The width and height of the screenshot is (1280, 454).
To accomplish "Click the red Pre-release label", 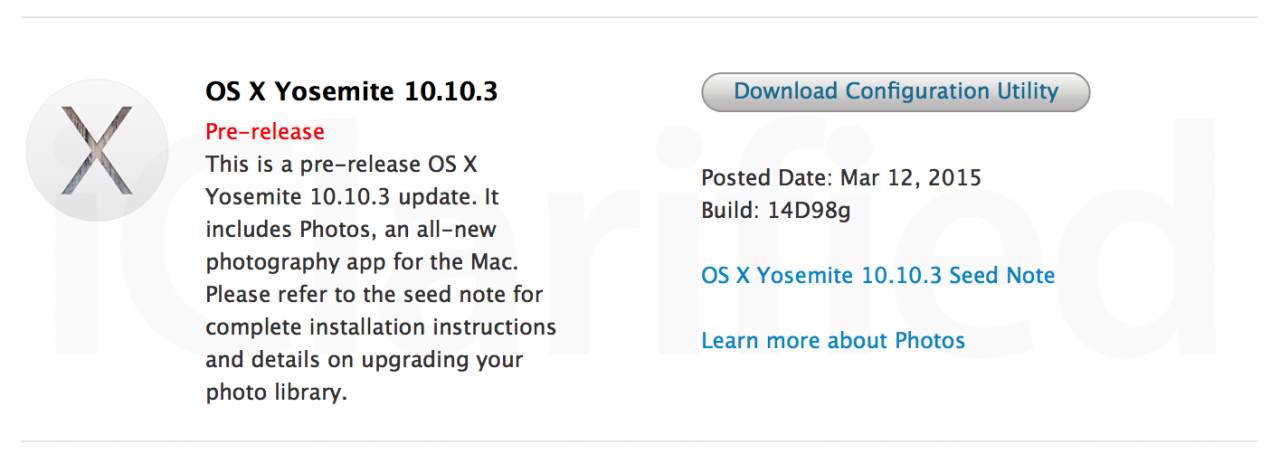I will pyautogui.click(x=265, y=131).
